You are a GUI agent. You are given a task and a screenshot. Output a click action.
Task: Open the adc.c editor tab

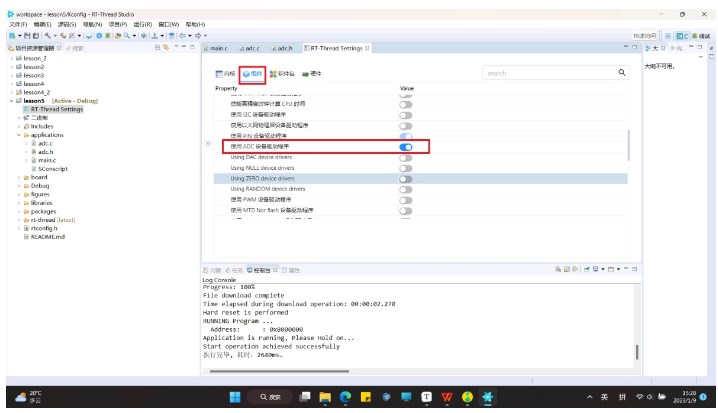250,48
